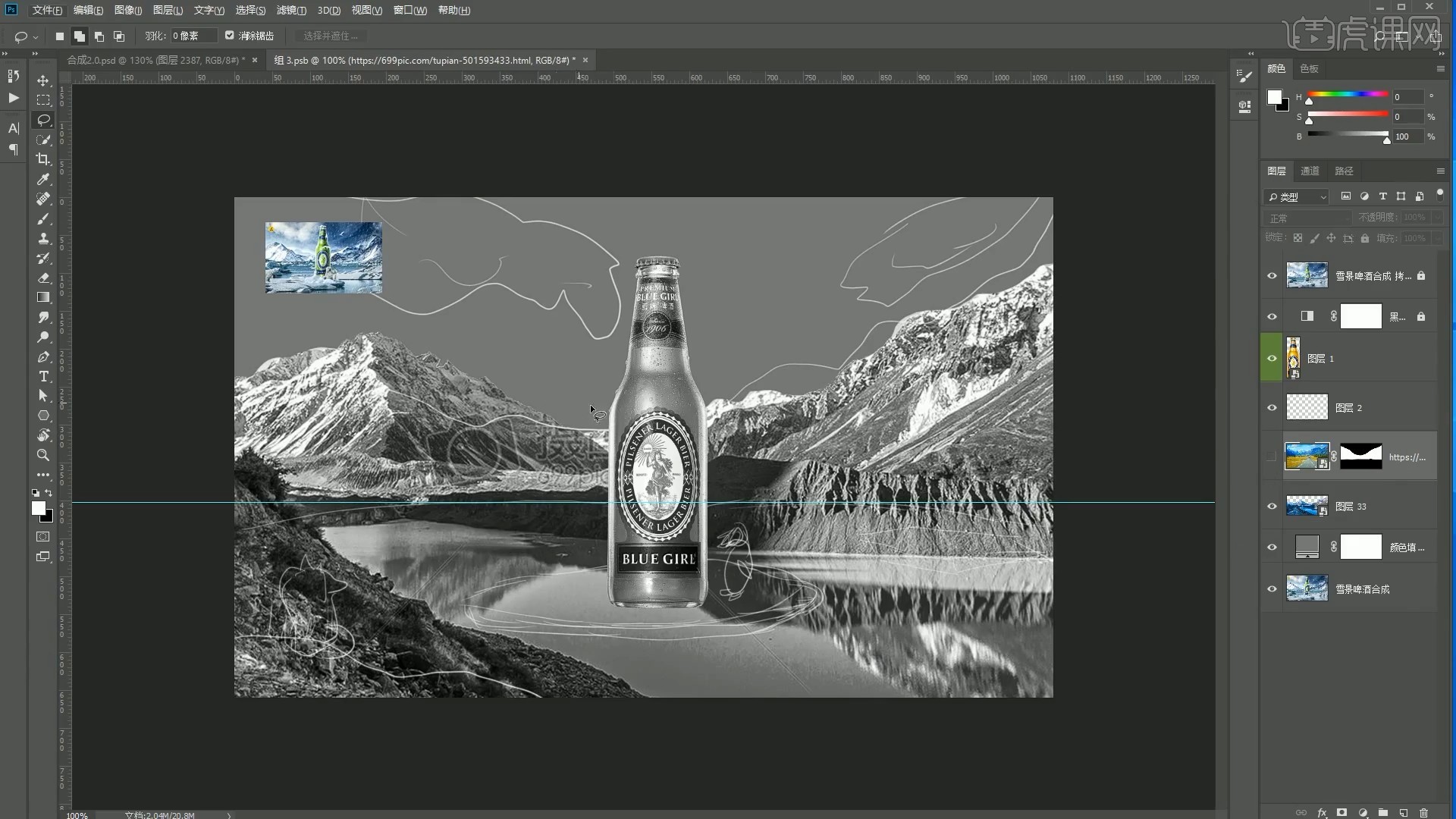
Task: Open the opacity 不透明度 dropdown arrow
Action: [1436, 218]
